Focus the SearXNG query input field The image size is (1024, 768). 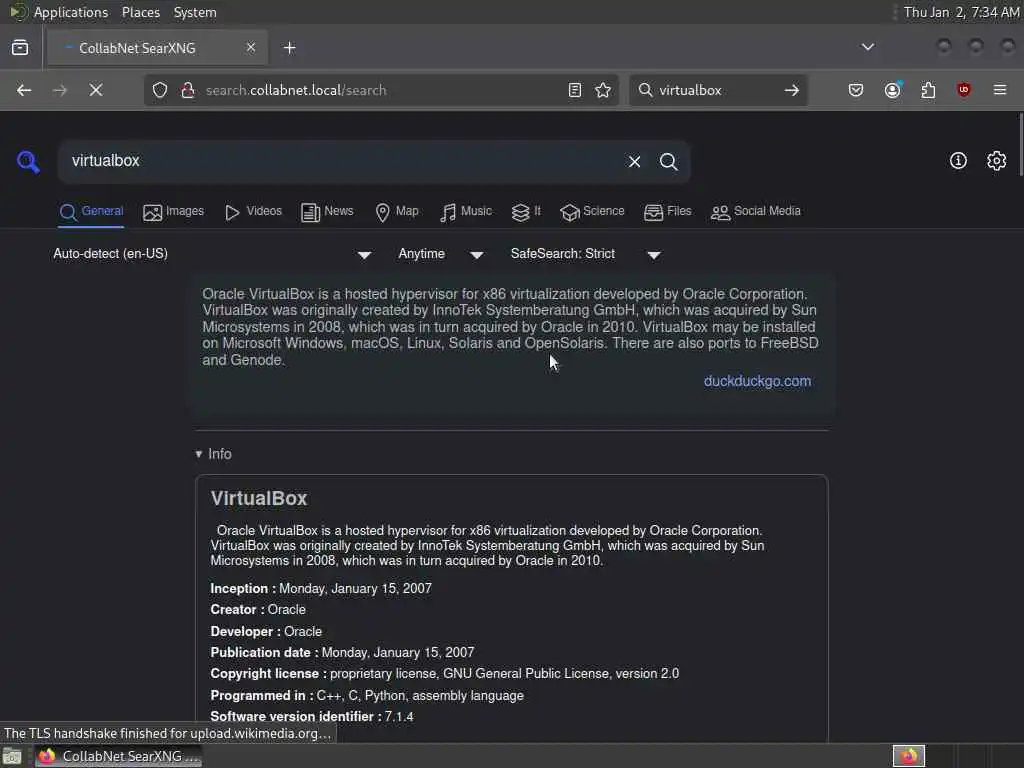coord(340,161)
